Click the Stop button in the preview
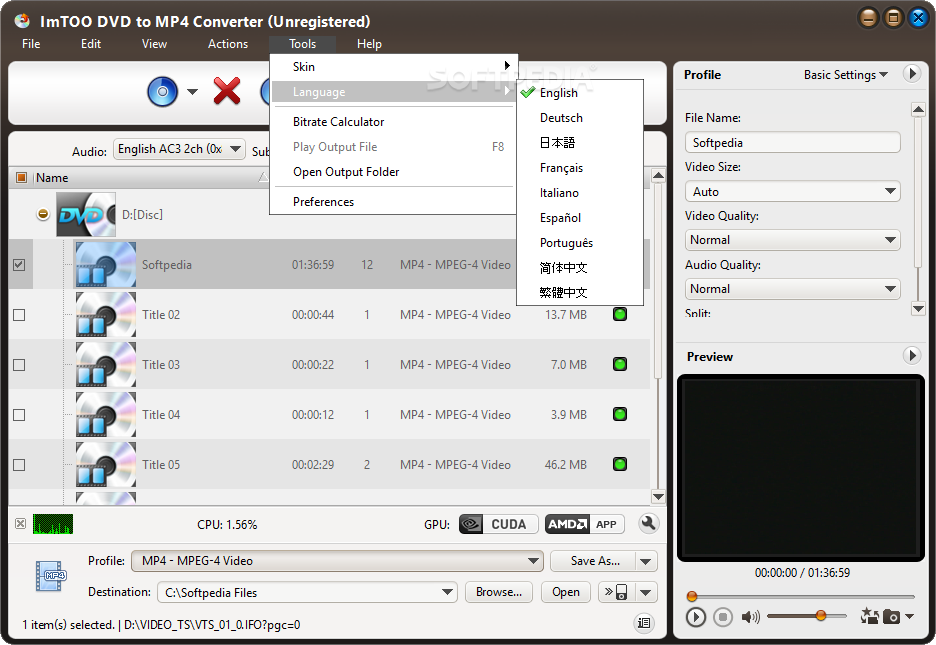 [722, 616]
